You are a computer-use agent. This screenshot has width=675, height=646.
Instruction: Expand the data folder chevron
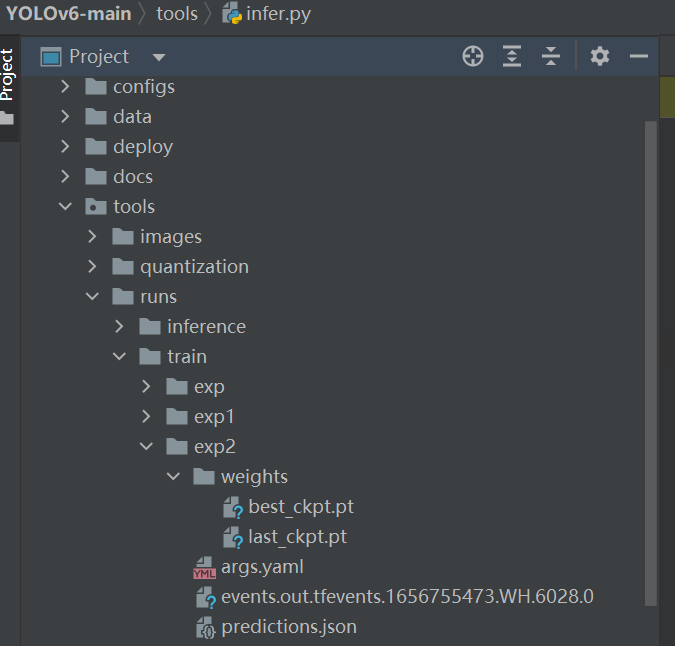(x=65, y=117)
